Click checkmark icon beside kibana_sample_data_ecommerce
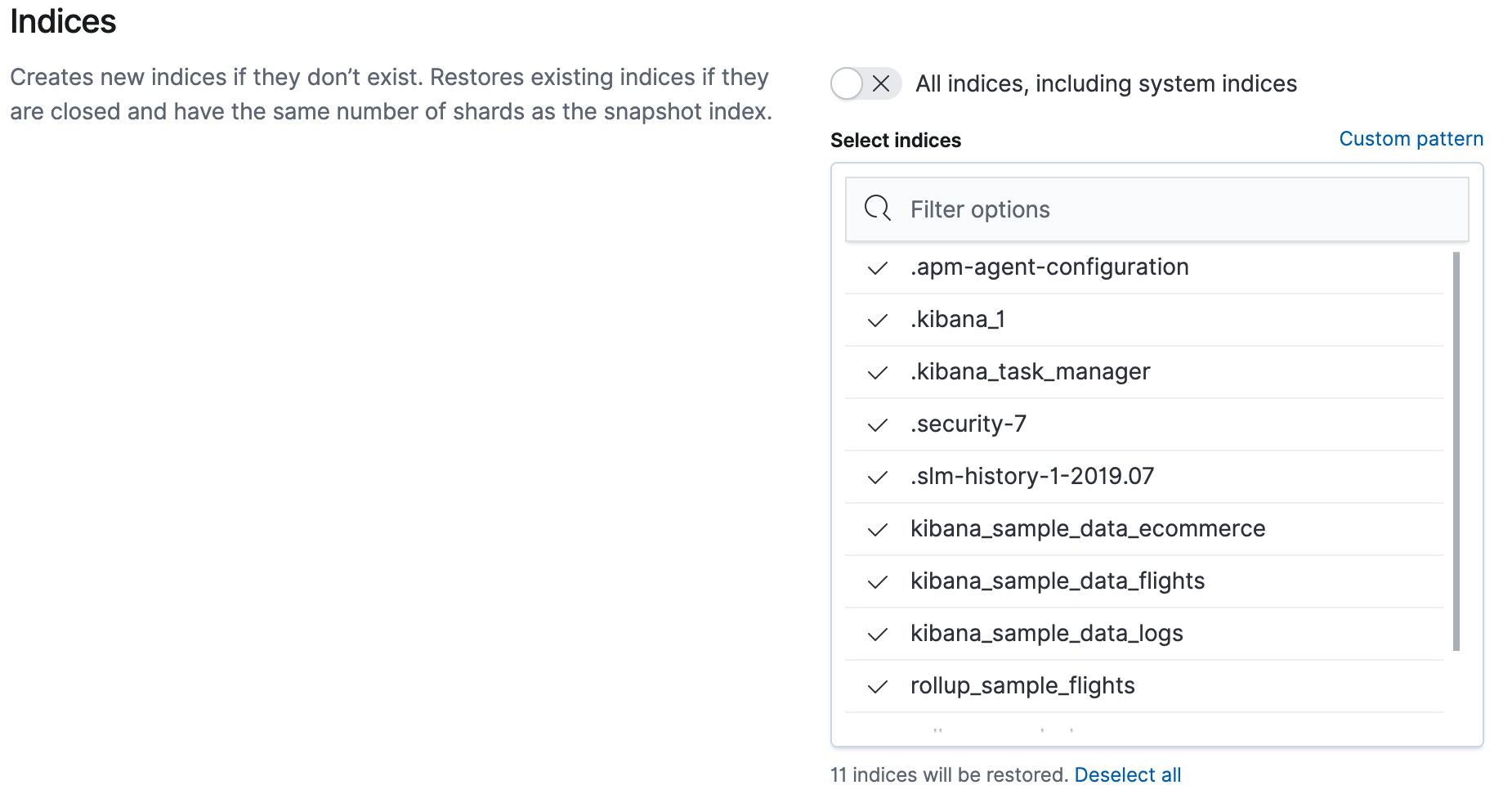The height and width of the screenshot is (803, 1512). click(x=877, y=530)
